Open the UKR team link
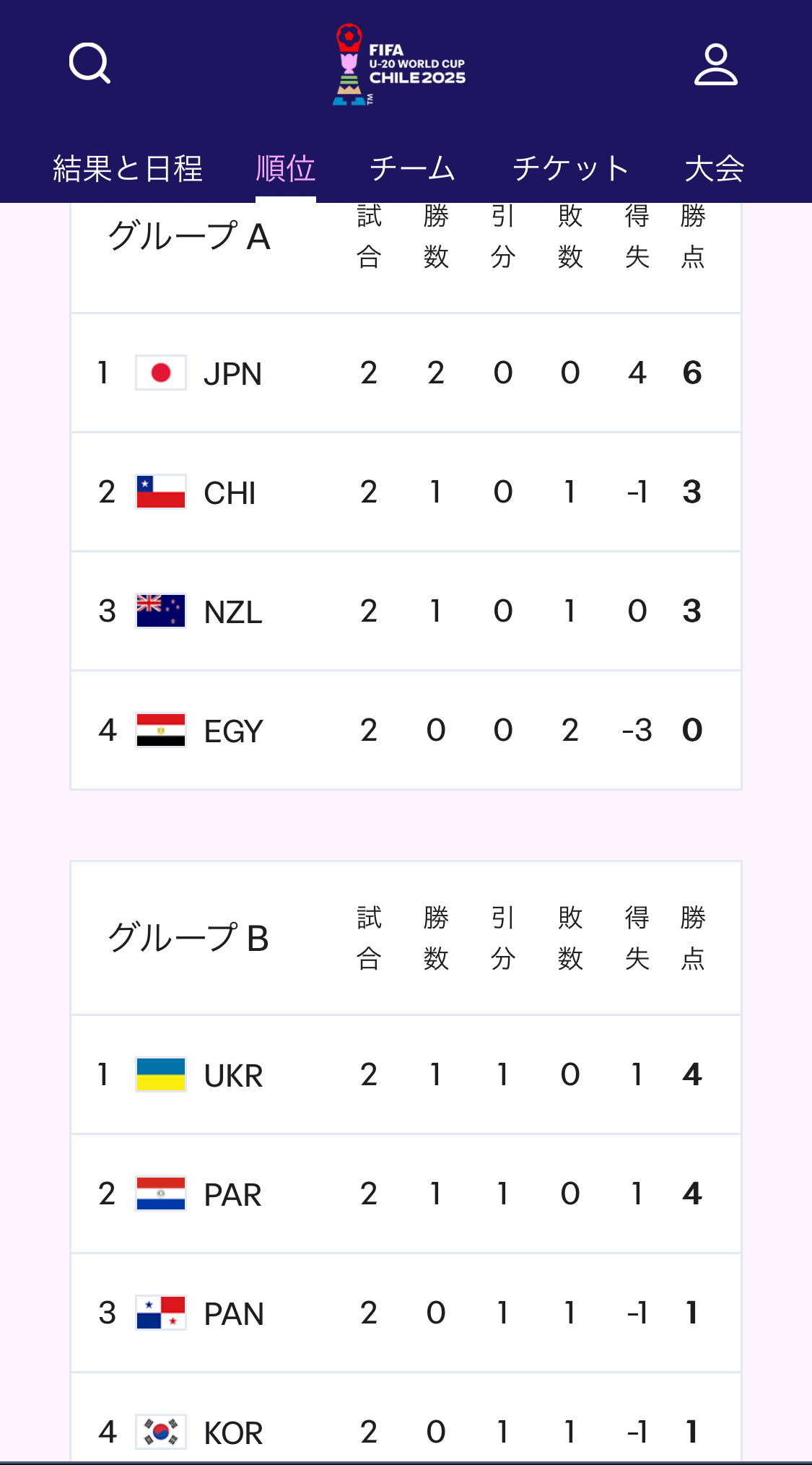The width and height of the screenshot is (812, 1465). (x=233, y=1076)
